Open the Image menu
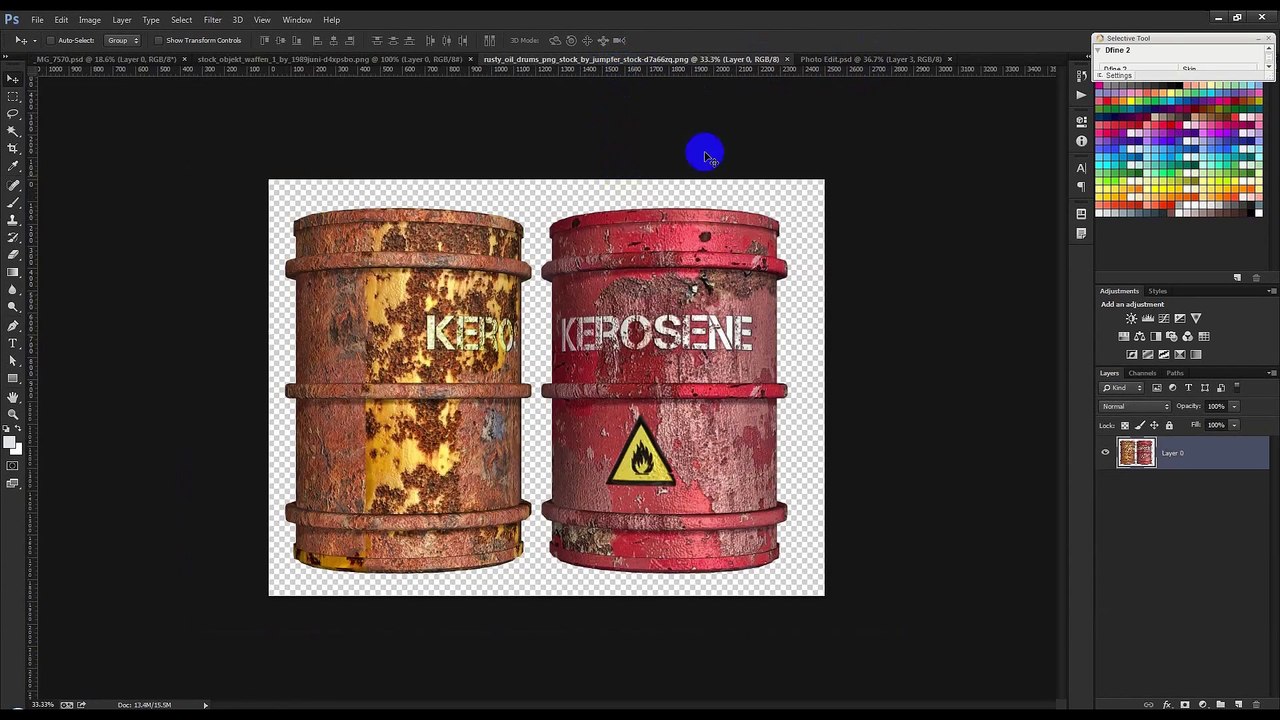 89,20
